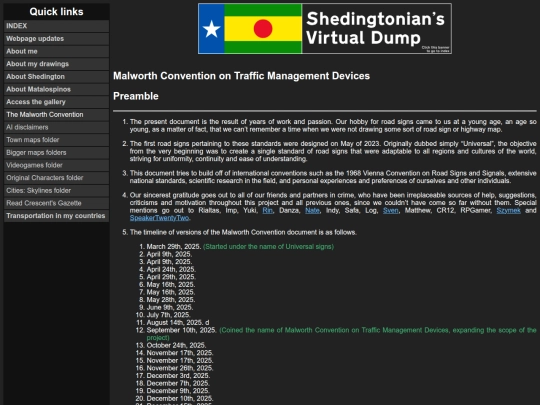Click green note 'Started under the name of Universal signs'
This screenshot has width=540, height=405.
(268, 247)
